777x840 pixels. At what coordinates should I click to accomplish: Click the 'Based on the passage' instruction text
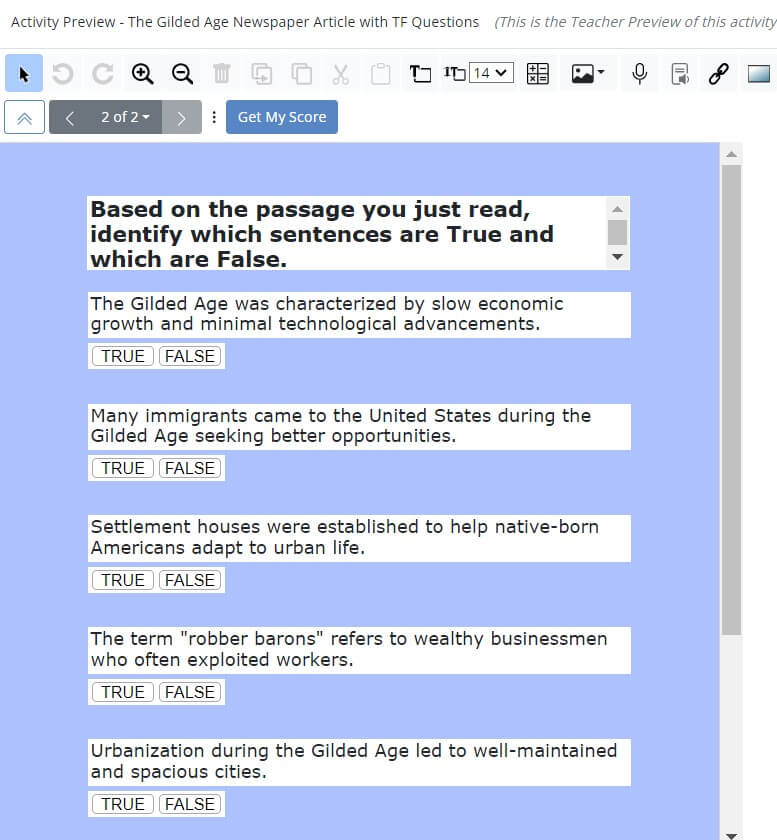(x=322, y=234)
